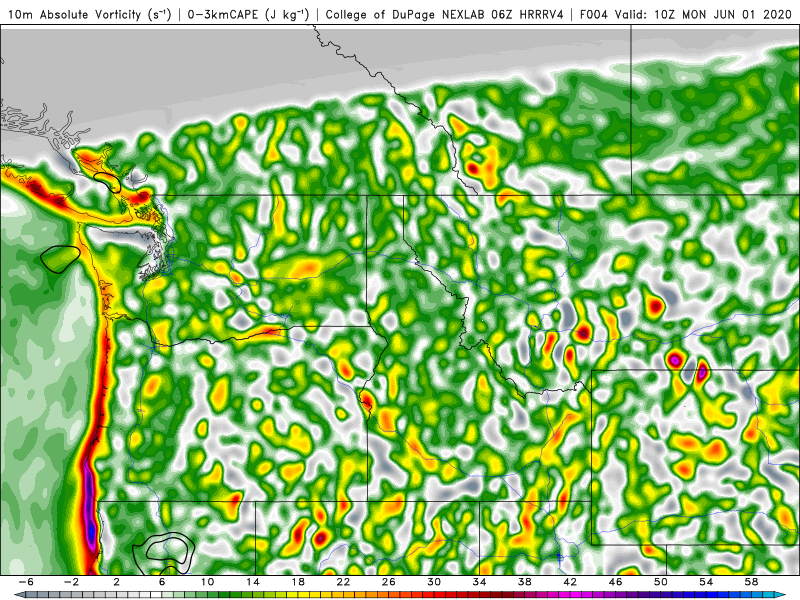Click the oval CAPE contour off Washington coast
The width and height of the screenshot is (800, 600).
pos(60,259)
